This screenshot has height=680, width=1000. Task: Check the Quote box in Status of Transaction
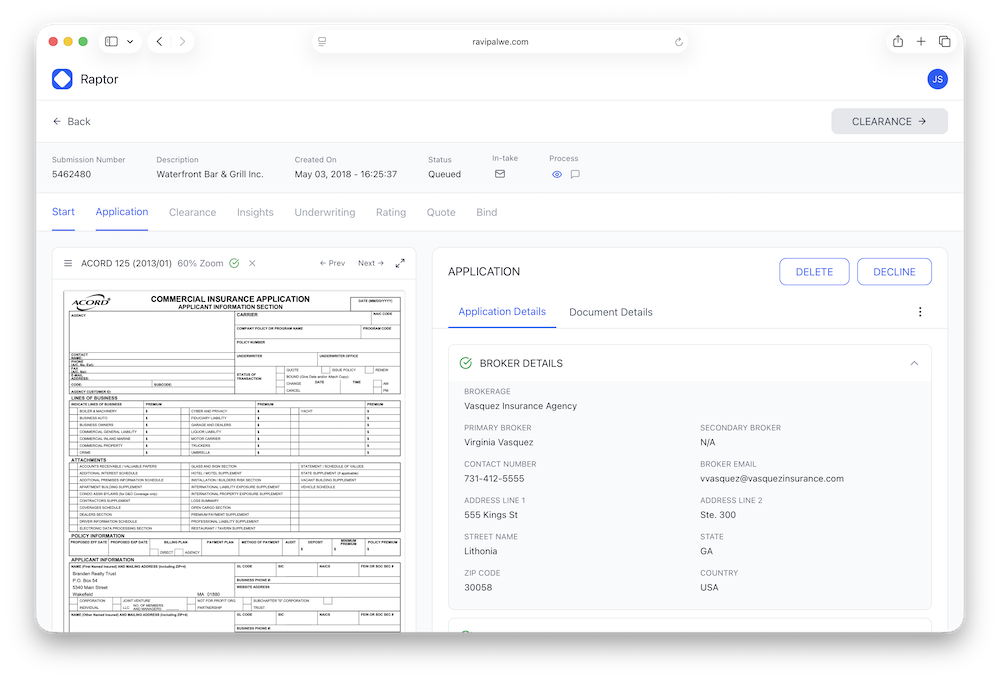tap(281, 369)
